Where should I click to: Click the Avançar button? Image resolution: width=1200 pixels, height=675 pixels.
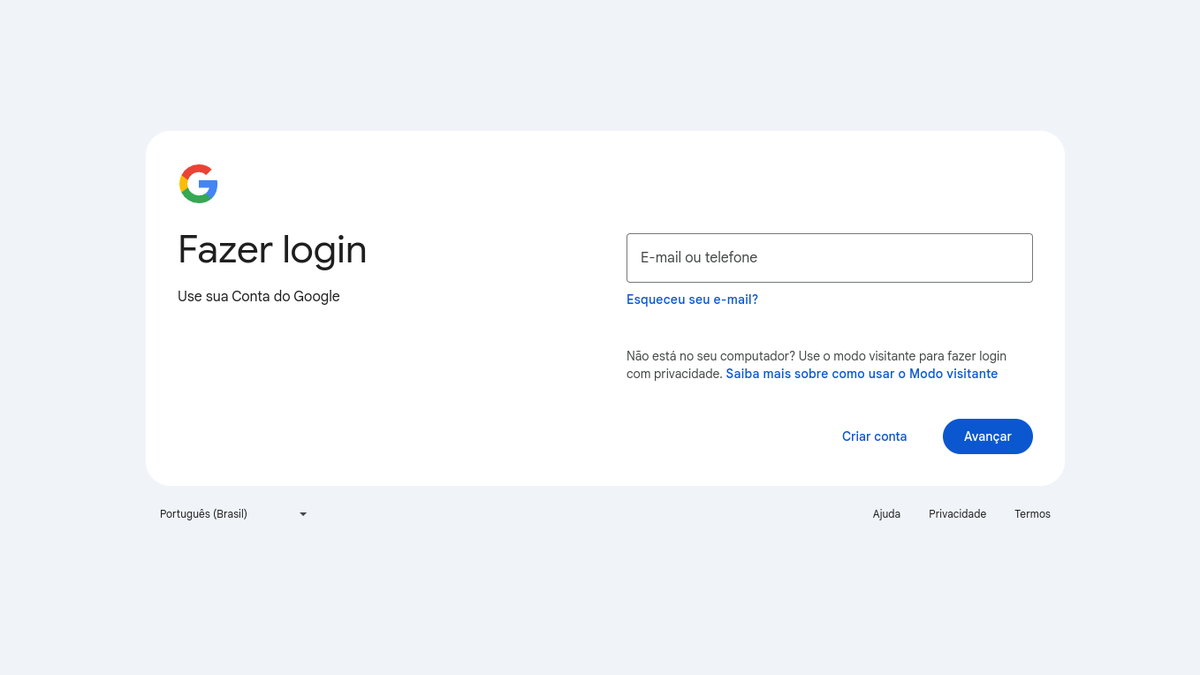[987, 436]
